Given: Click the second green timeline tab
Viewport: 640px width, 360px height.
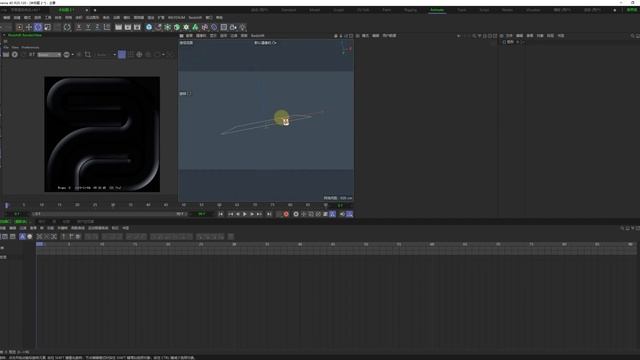Looking at the screenshot, I should [20, 222].
